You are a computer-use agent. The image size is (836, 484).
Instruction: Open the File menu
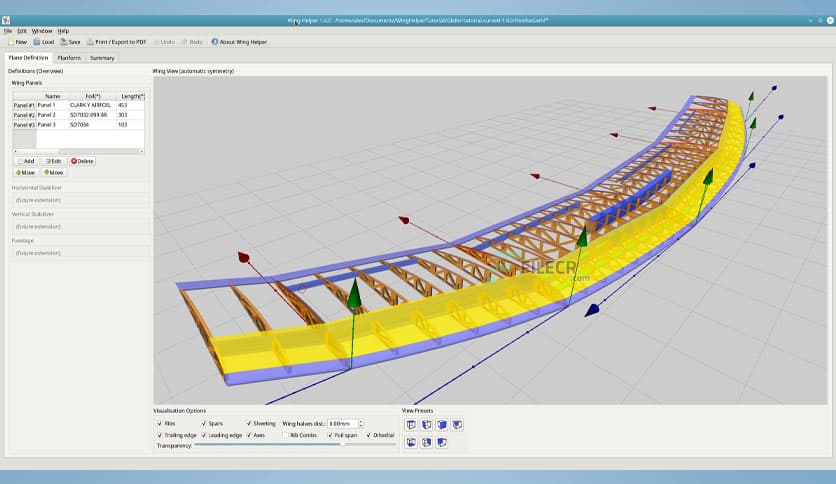tap(8, 31)
